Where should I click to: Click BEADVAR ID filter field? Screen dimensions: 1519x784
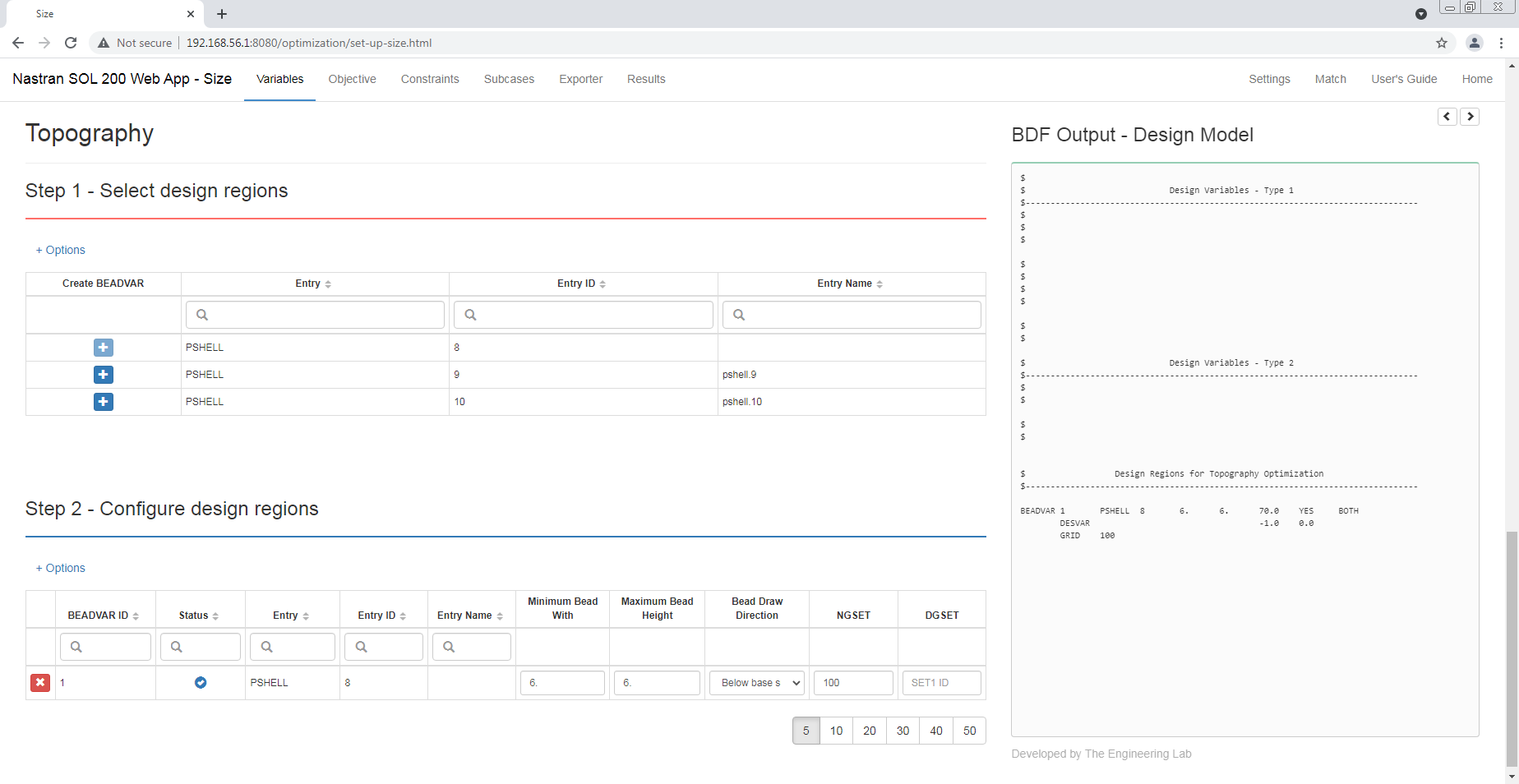pyautogui.click(x=105, y=647)
